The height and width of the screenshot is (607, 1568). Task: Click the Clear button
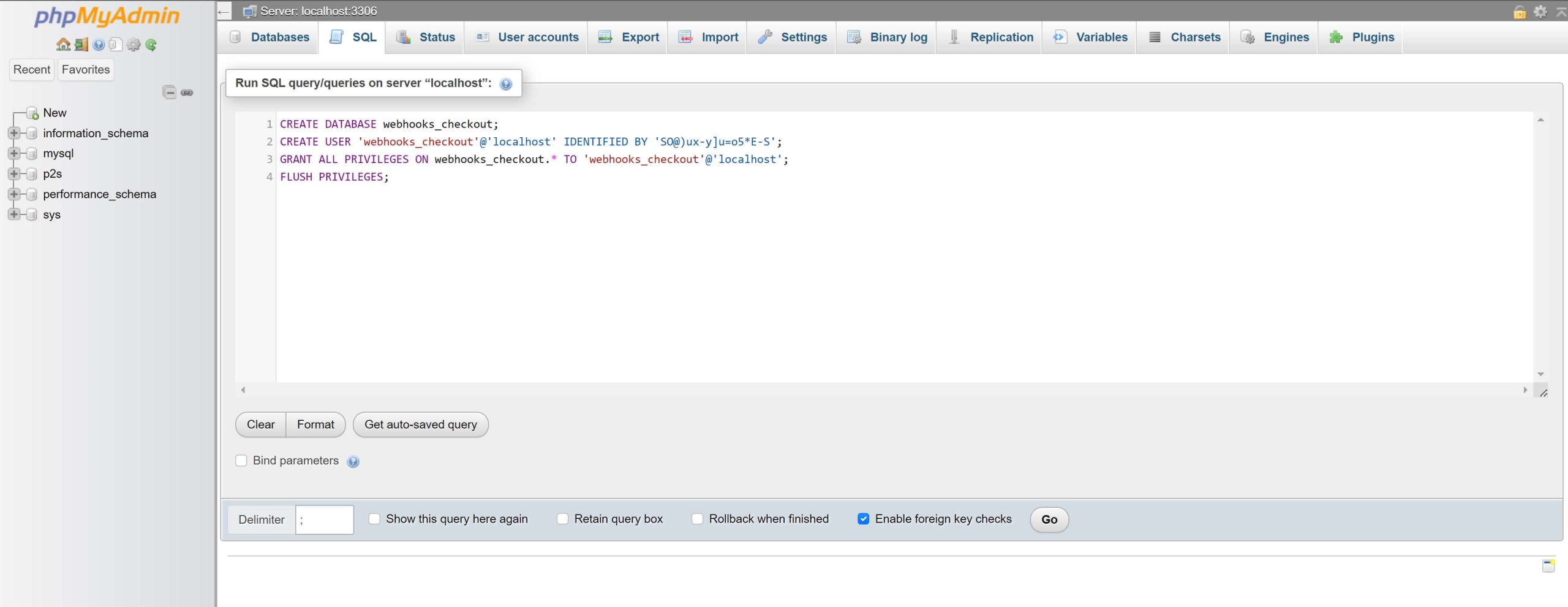click(260, 424)
